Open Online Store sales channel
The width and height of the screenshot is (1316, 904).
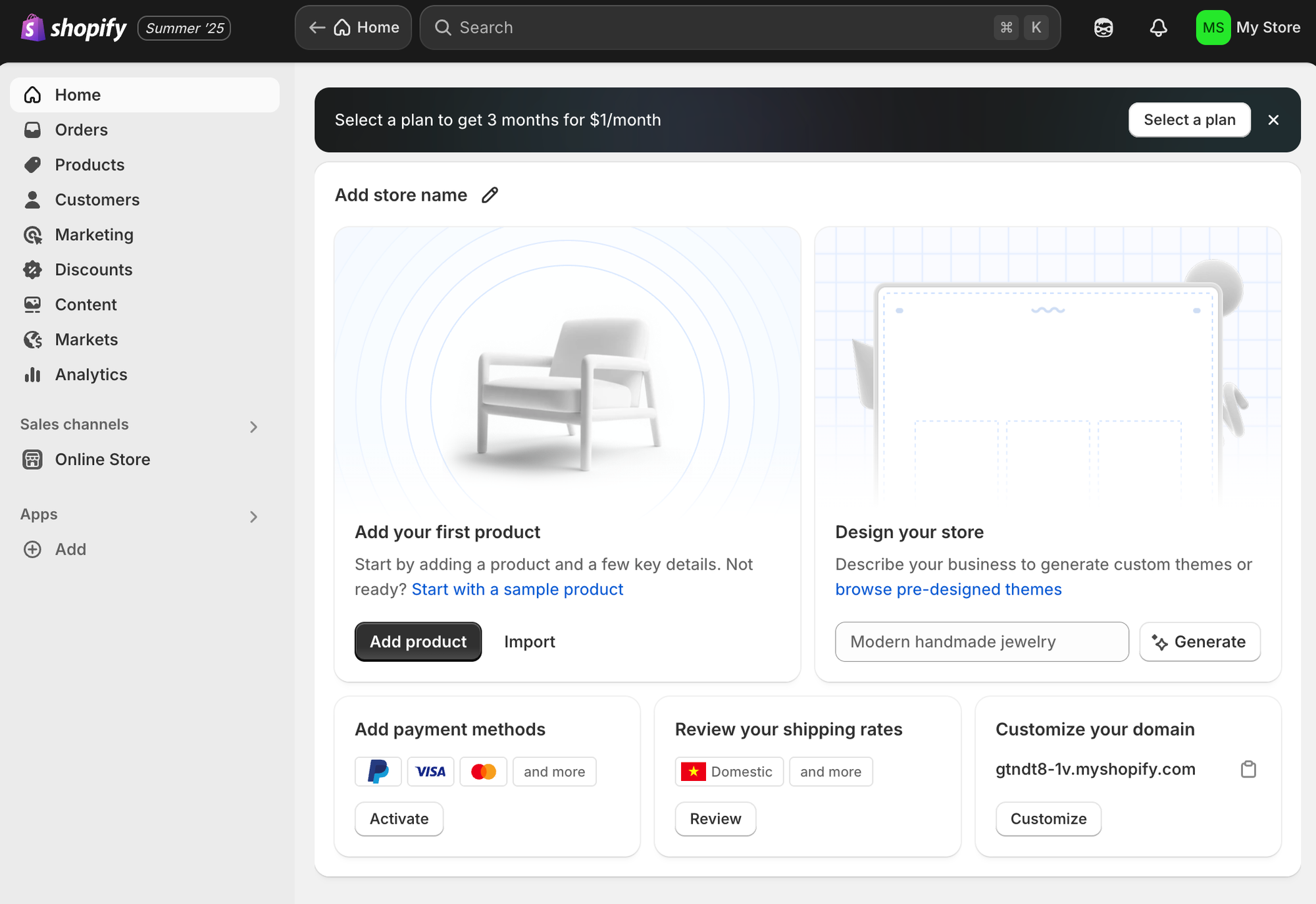pyautogui.click(x=145, y=459)
